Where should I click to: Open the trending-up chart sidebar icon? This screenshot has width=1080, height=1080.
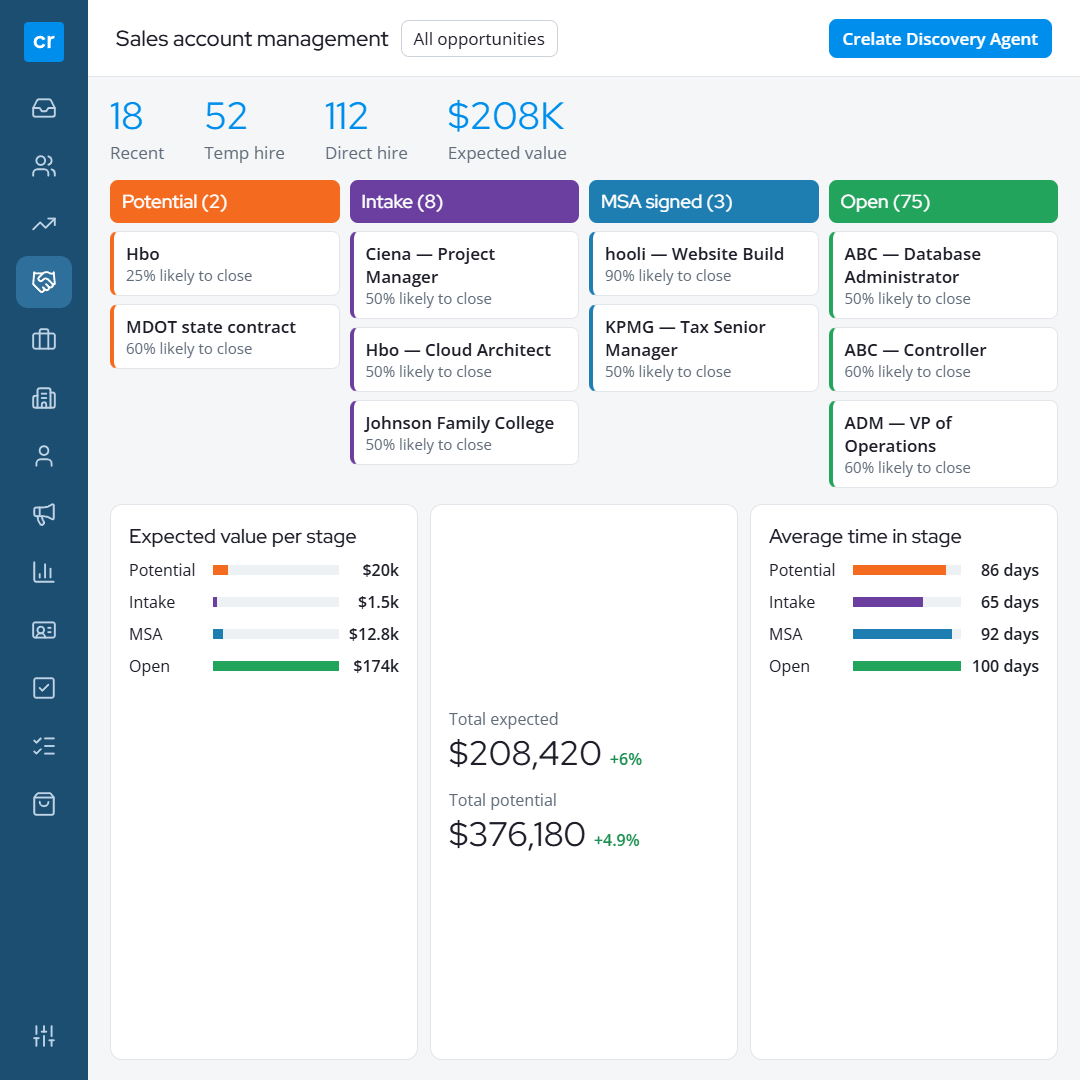pyautogui.click(x=43, y=224)
